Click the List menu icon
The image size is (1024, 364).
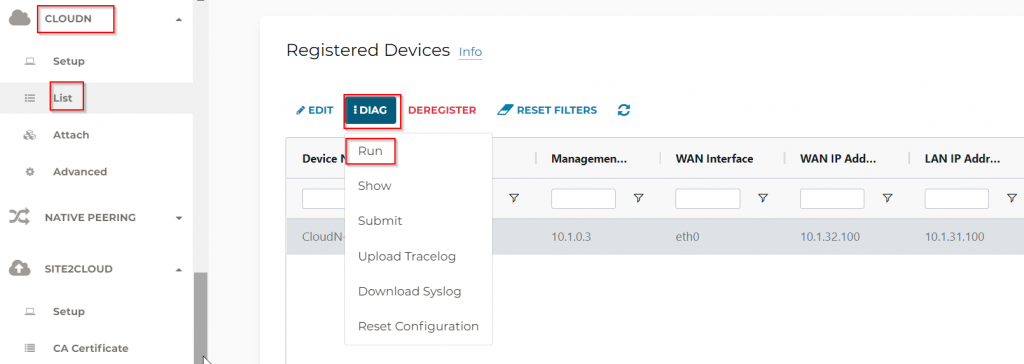(29, 99)
